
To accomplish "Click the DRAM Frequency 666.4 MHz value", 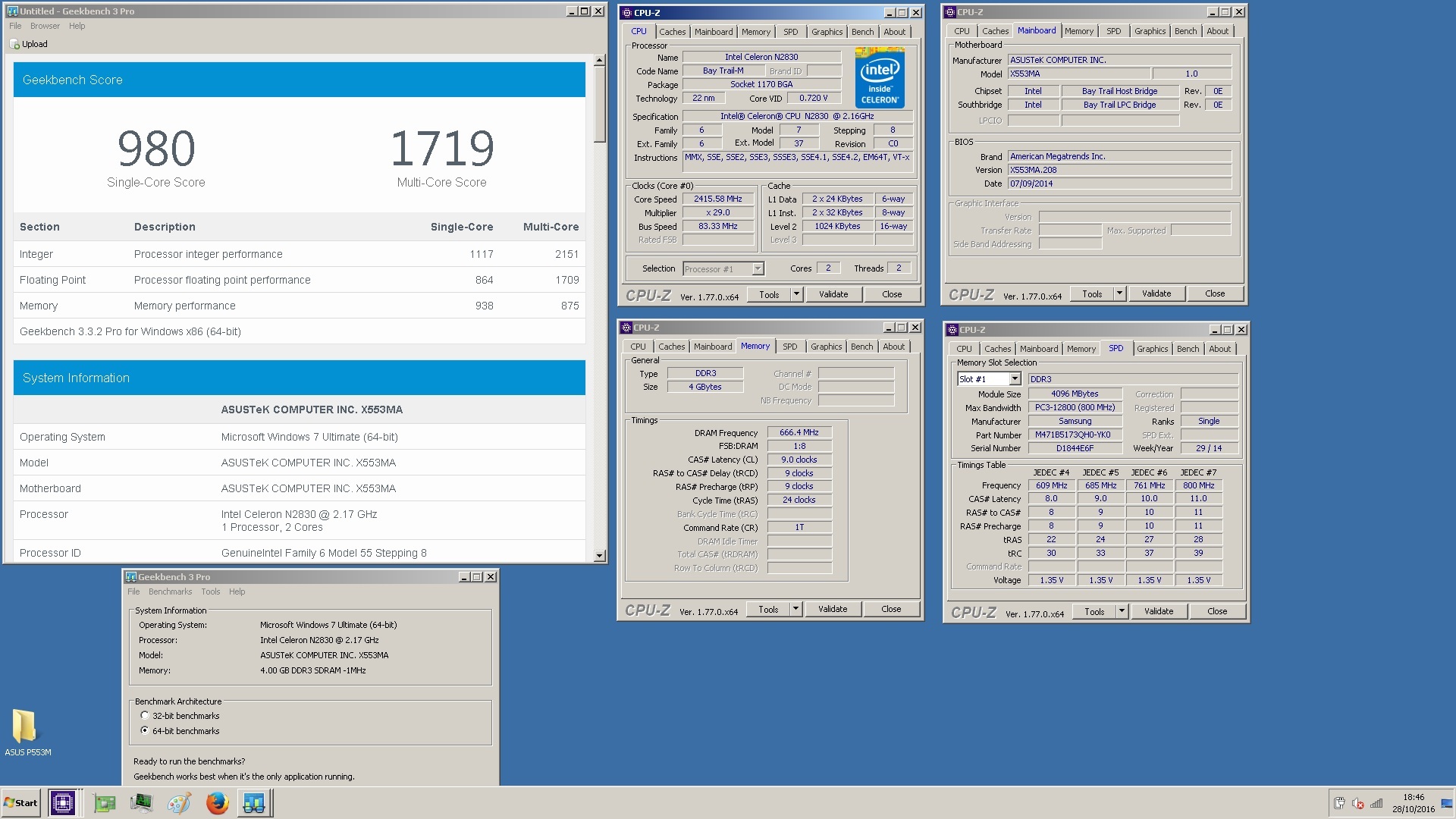I will 799,432.
